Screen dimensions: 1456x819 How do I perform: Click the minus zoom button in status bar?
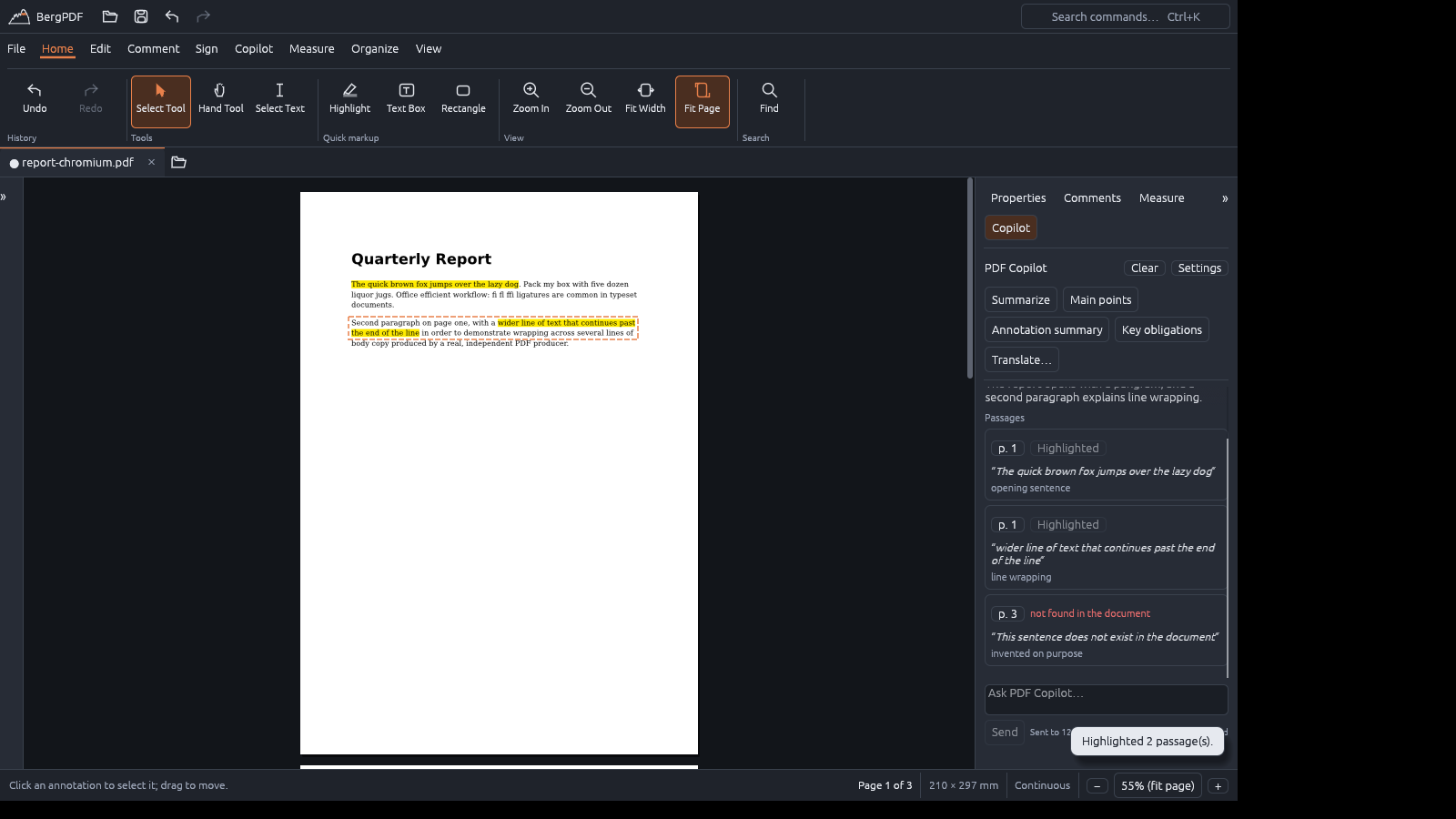click(1097, 786)
